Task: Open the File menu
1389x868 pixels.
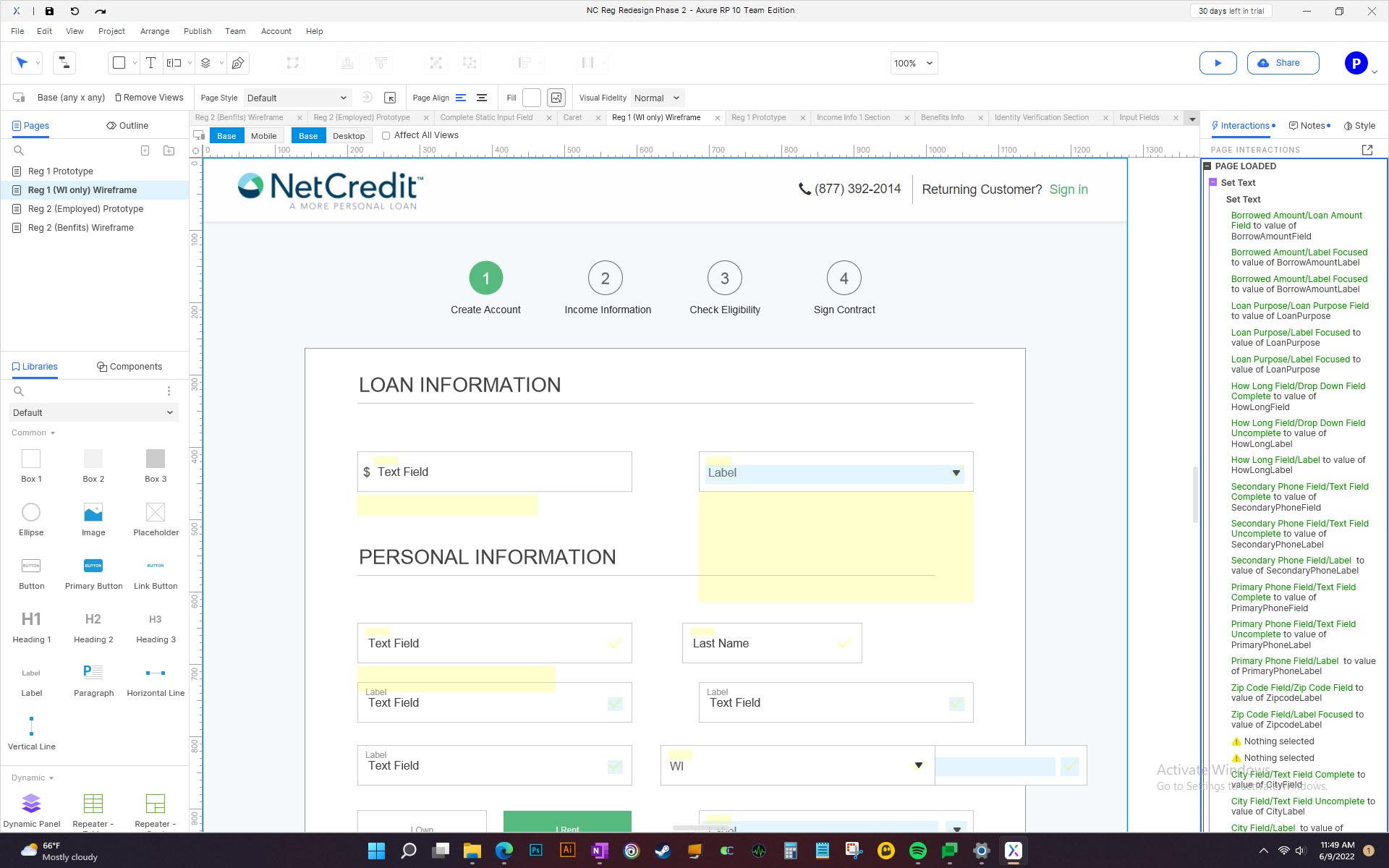Action: [x=17, y=31]
